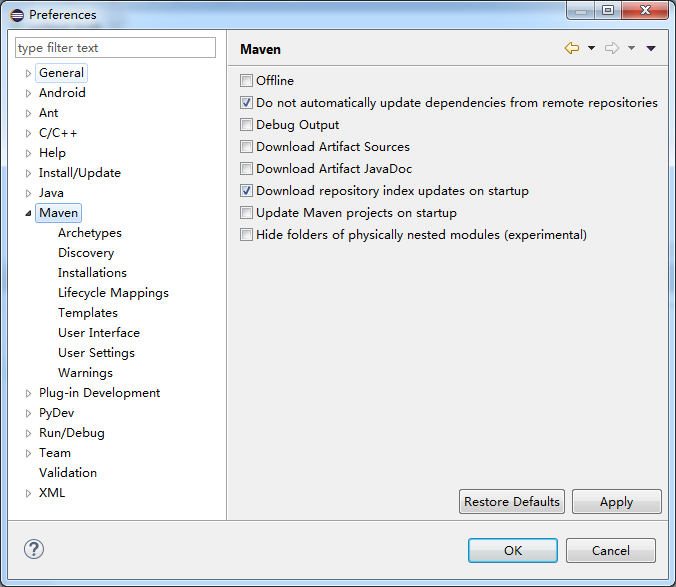Collapse the Maven tree node
This screenshot has height=587, width=676.
(x=28, y=213)
